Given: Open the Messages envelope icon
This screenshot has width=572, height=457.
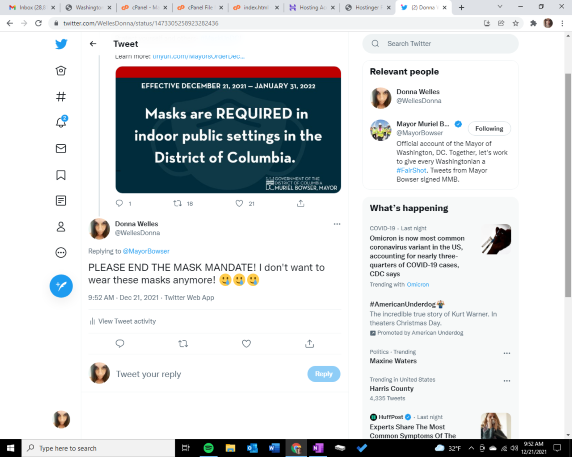Looking at the screenshot, I should [x=61, y=148].
